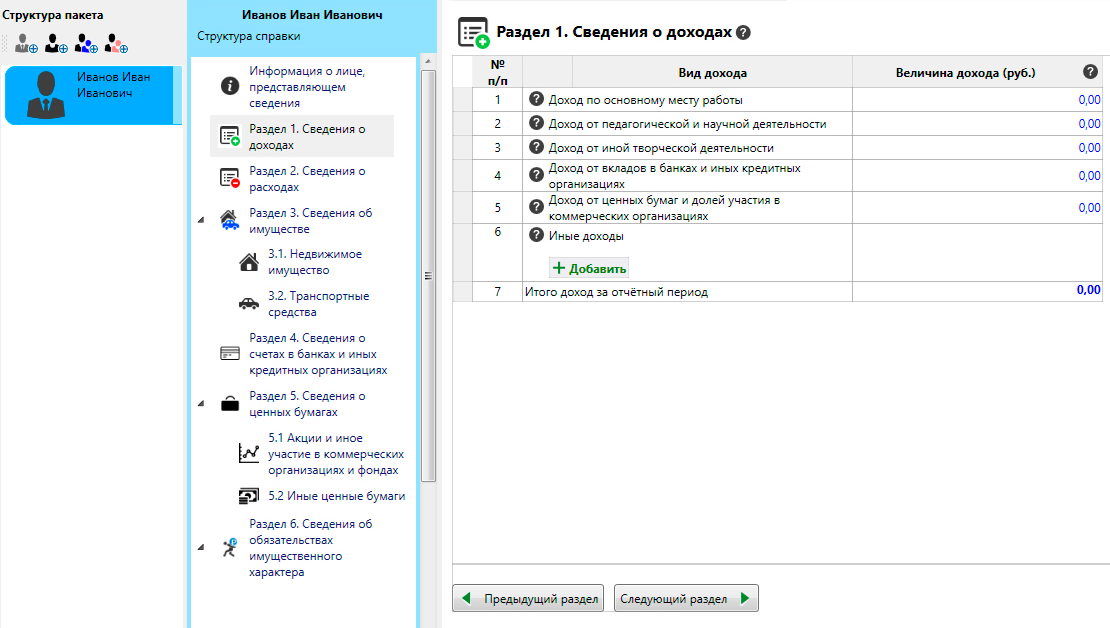1110x628 pixels.
Task: Show help for ценных бумаг income row
Action: pyautogui.click(x=536, y=207)
